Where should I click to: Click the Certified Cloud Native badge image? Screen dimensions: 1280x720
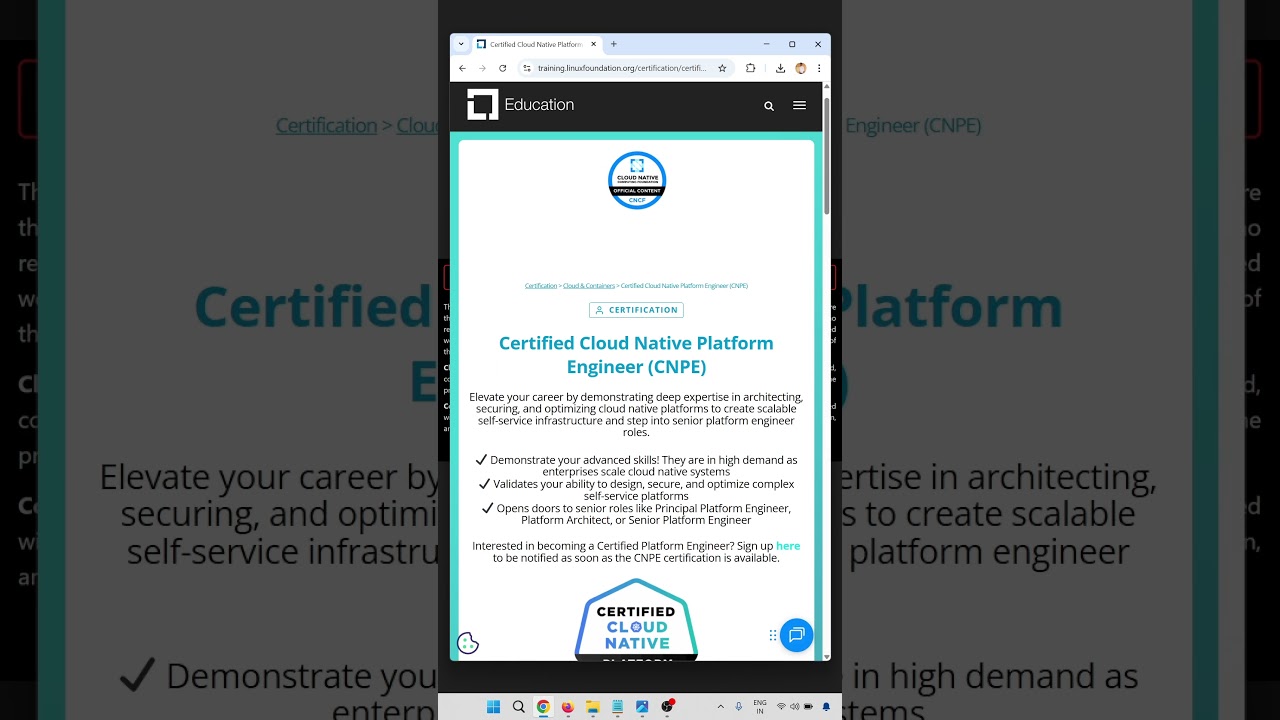tap(636, 620)
